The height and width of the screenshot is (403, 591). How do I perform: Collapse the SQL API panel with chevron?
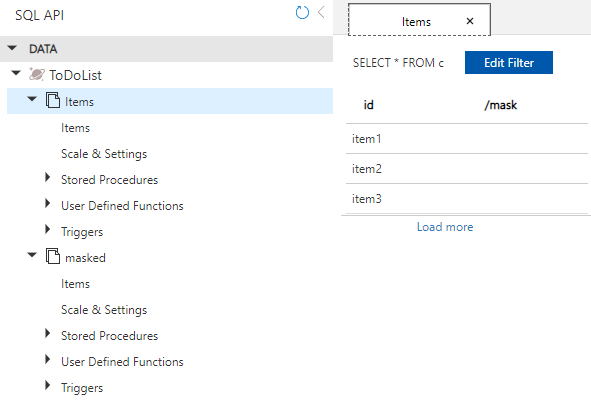[x=321, y=12]
